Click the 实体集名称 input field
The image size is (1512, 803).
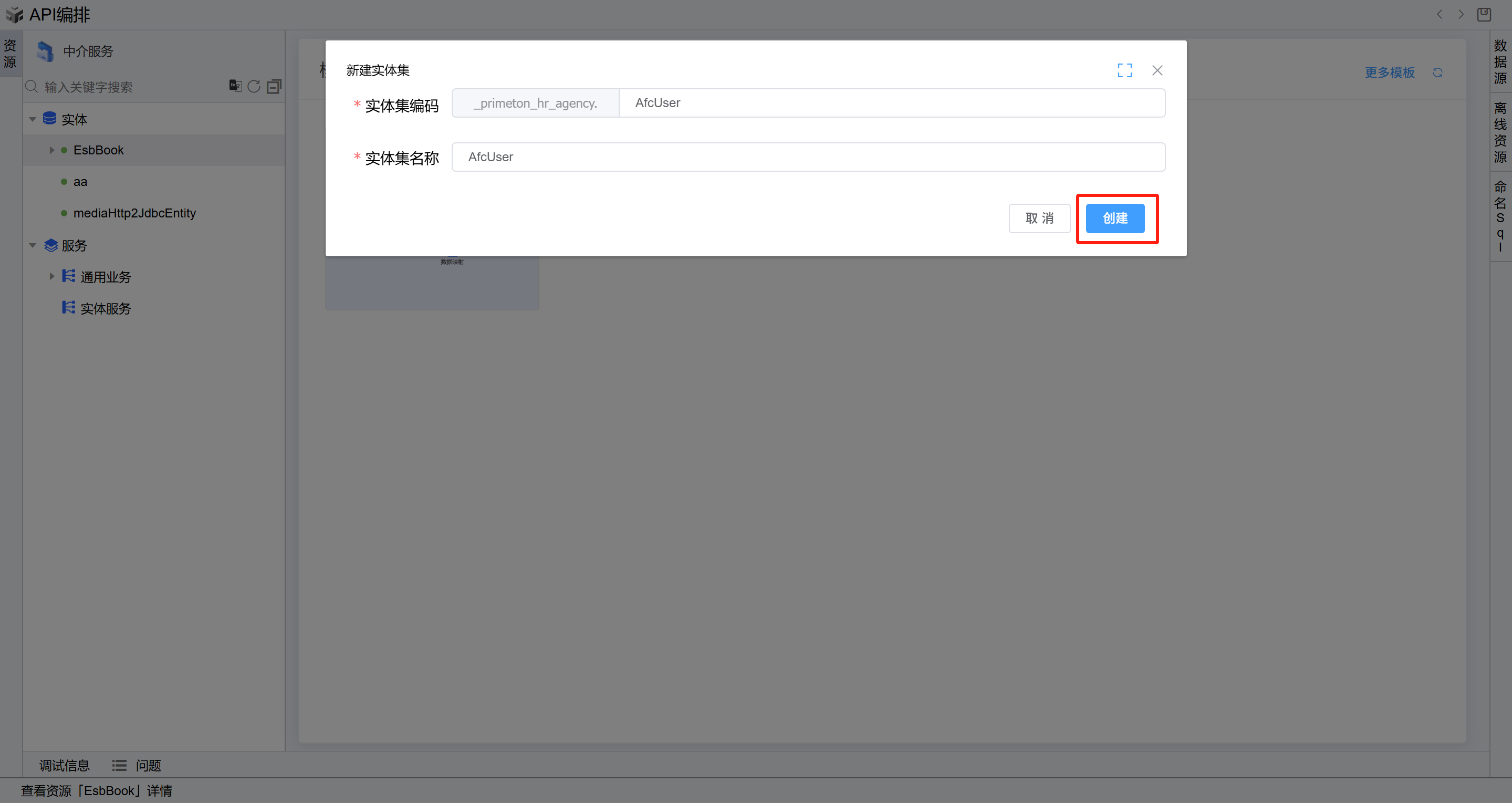click(x=808, y=158)
